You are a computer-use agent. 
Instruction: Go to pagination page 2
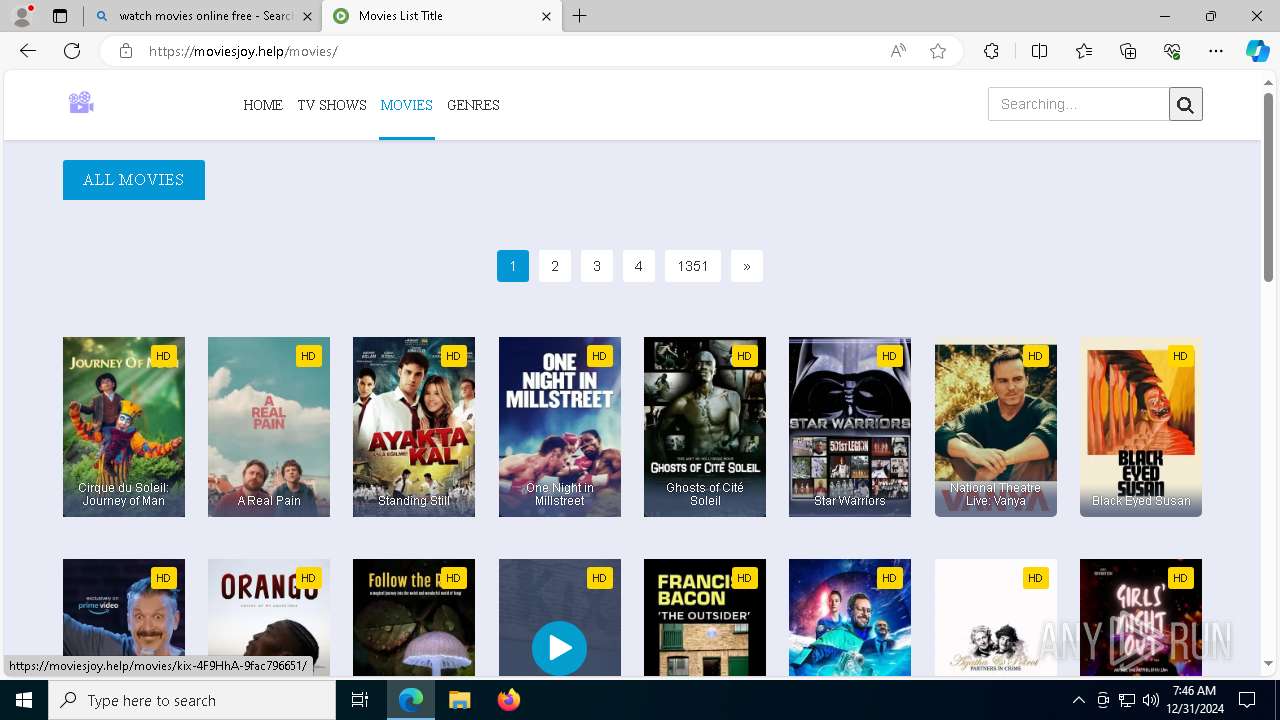[555, 266]
